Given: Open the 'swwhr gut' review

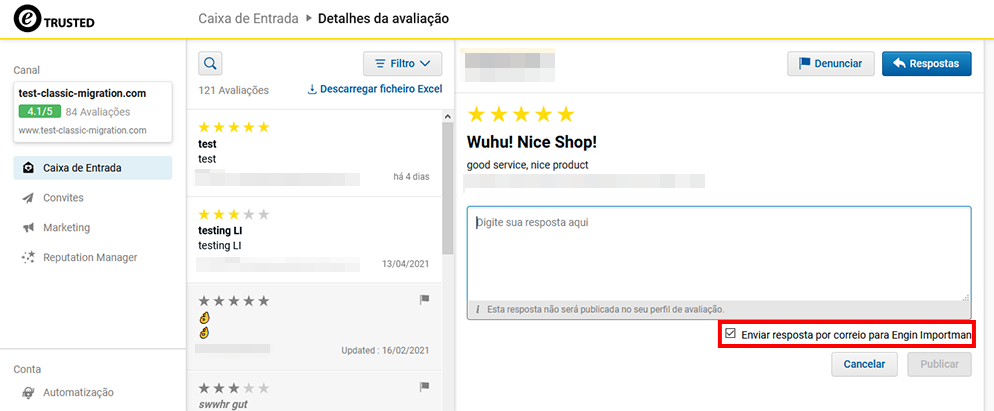Looking at the screenshot, I should [314, 391].
